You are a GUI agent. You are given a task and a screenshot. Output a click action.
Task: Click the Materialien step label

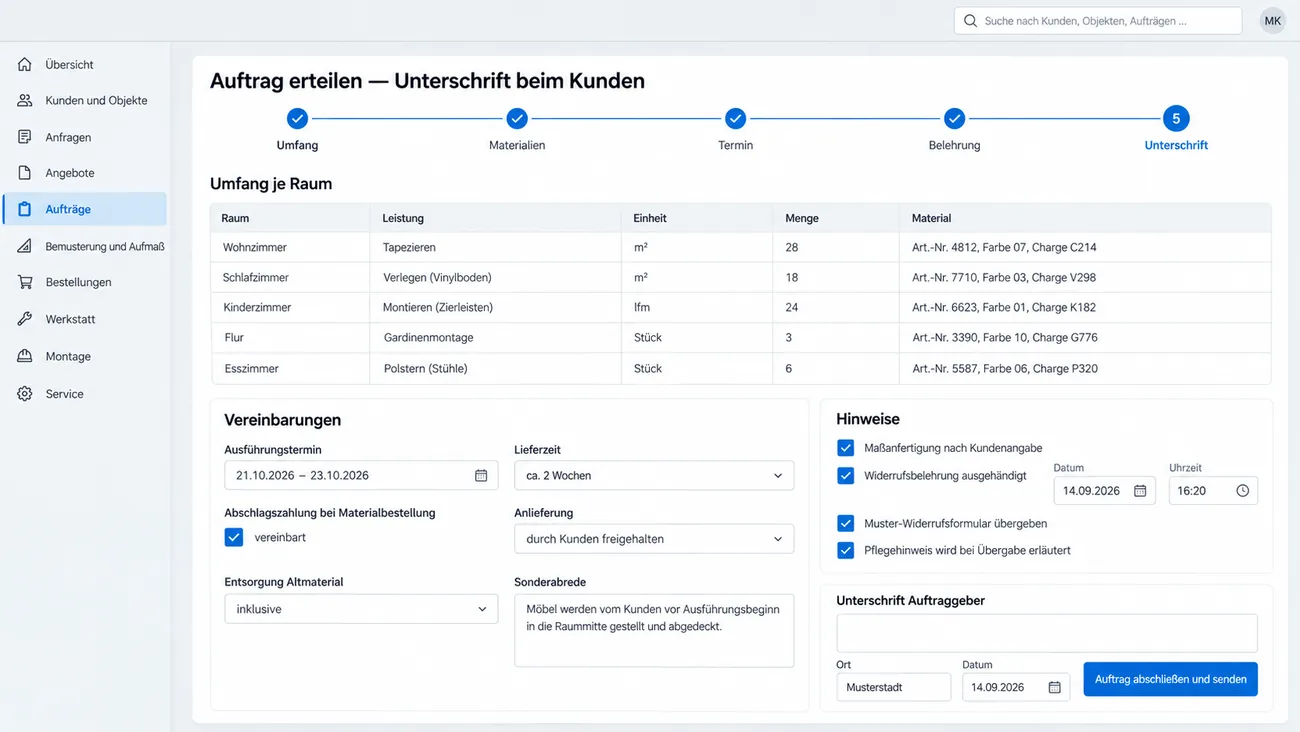point(517,145)
